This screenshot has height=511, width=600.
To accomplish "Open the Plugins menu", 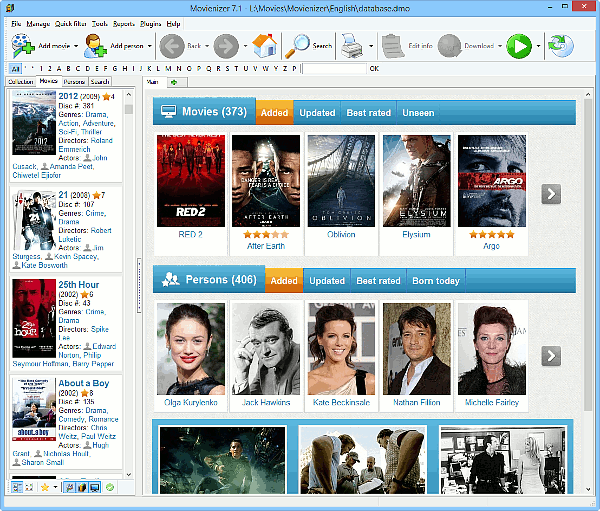I will click(x=150, y=24).
